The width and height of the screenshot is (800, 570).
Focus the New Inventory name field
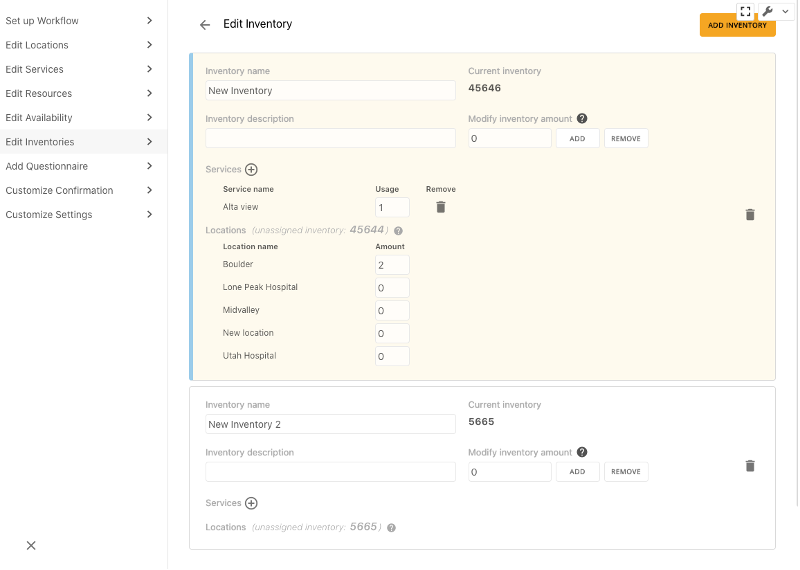[x=330, y=90]
